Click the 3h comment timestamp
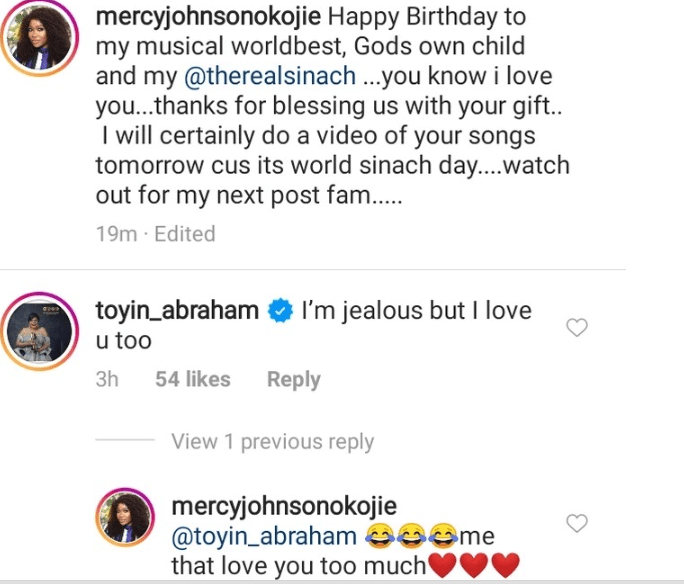Viewport: 684px width, 584px height. [x=107, y=380]
